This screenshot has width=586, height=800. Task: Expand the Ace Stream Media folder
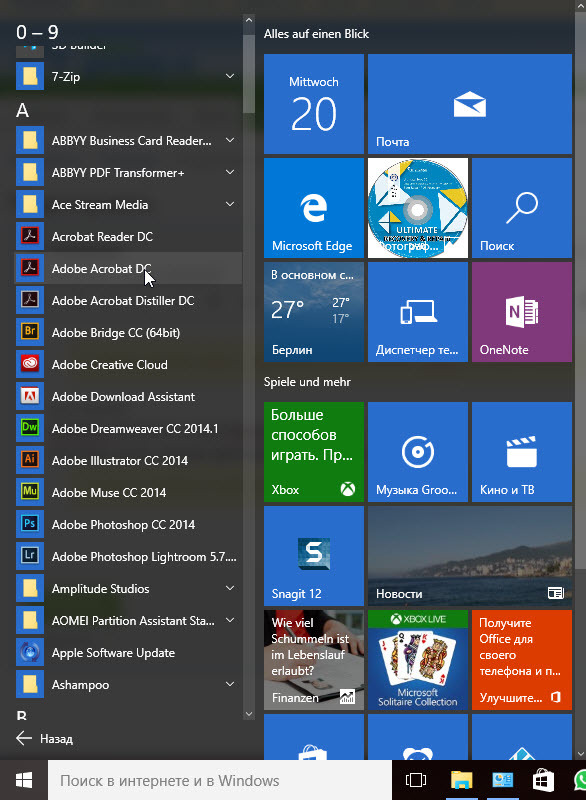(230, 204)
